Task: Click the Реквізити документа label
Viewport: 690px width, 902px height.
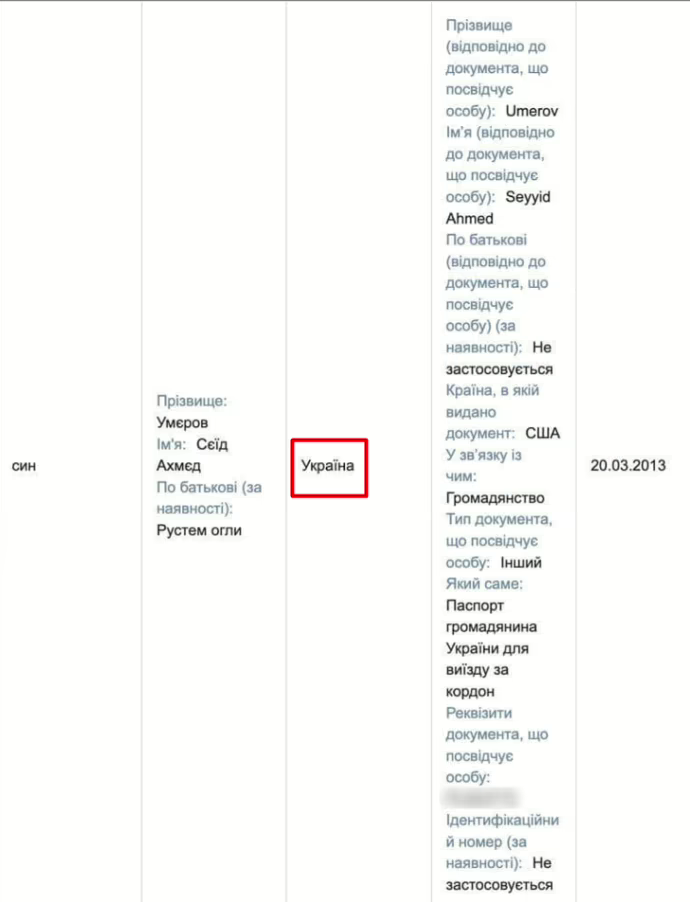Action: coord(496,734)
